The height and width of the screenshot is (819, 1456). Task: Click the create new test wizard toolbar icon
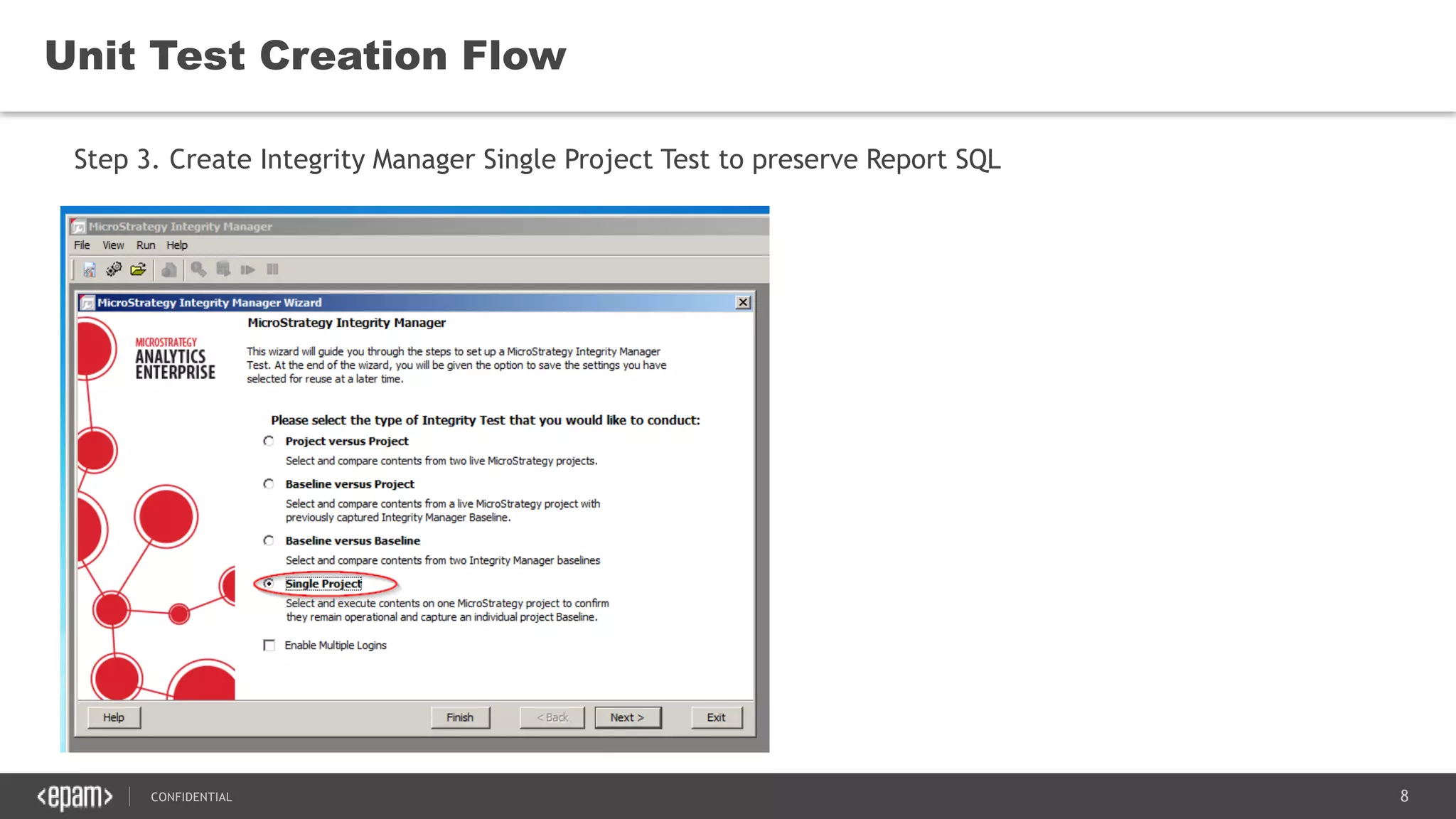tap(90, 269)
